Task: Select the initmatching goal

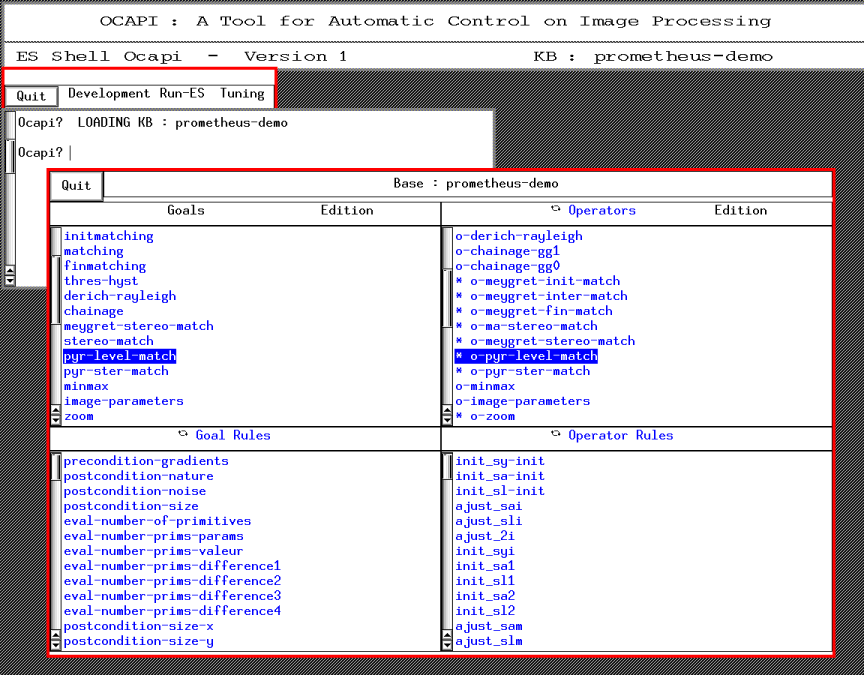Action: click(x=109, y=236)
